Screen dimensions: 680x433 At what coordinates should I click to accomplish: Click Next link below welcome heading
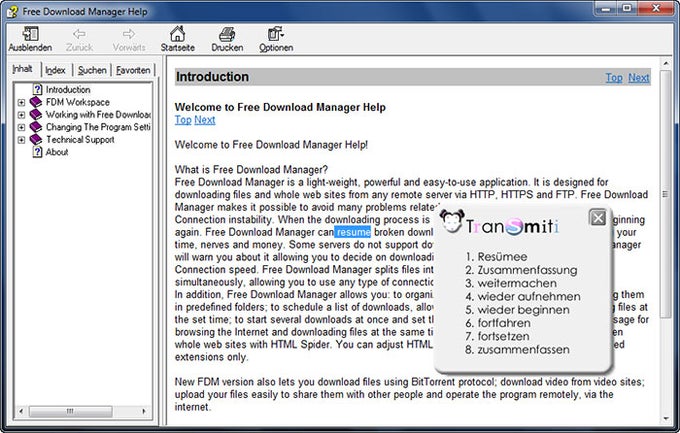[205, 120]
